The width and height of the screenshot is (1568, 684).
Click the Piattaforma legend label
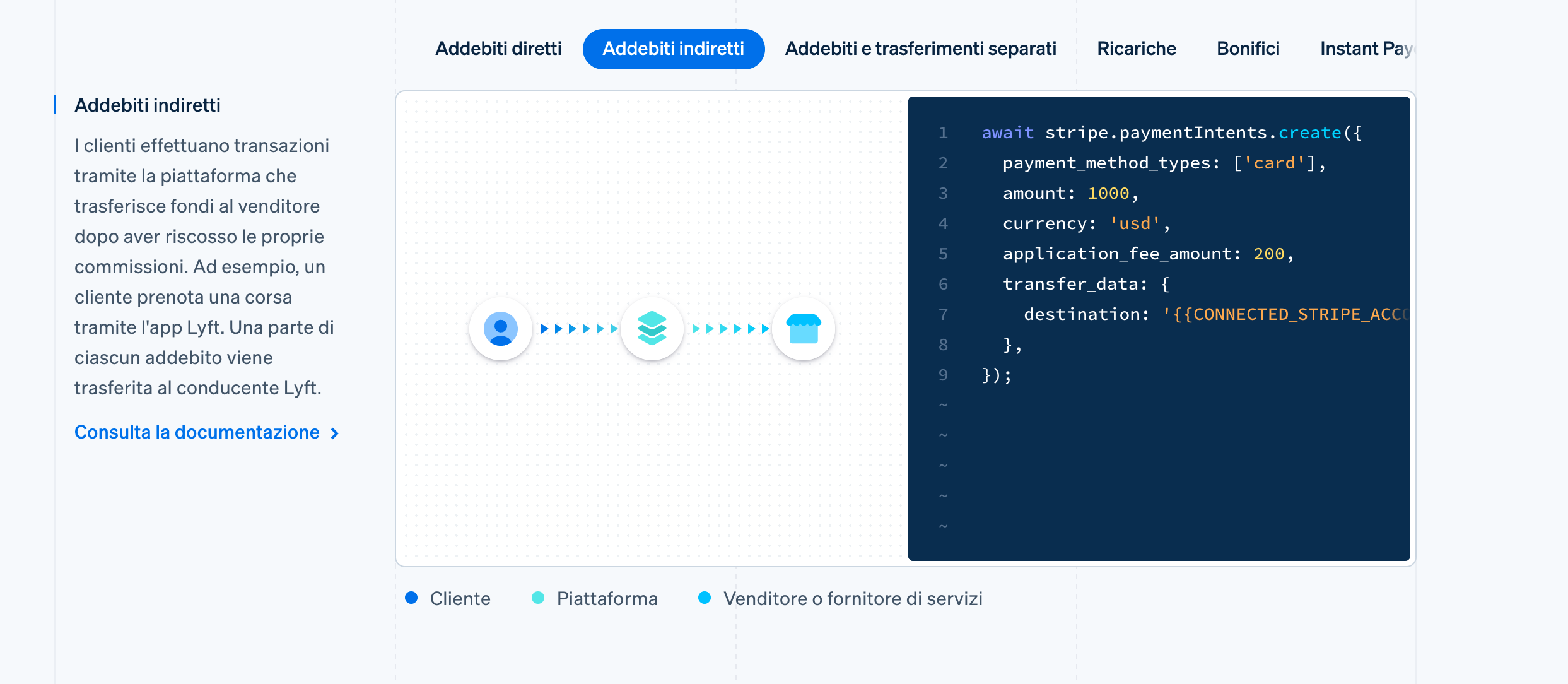[607, 598]
